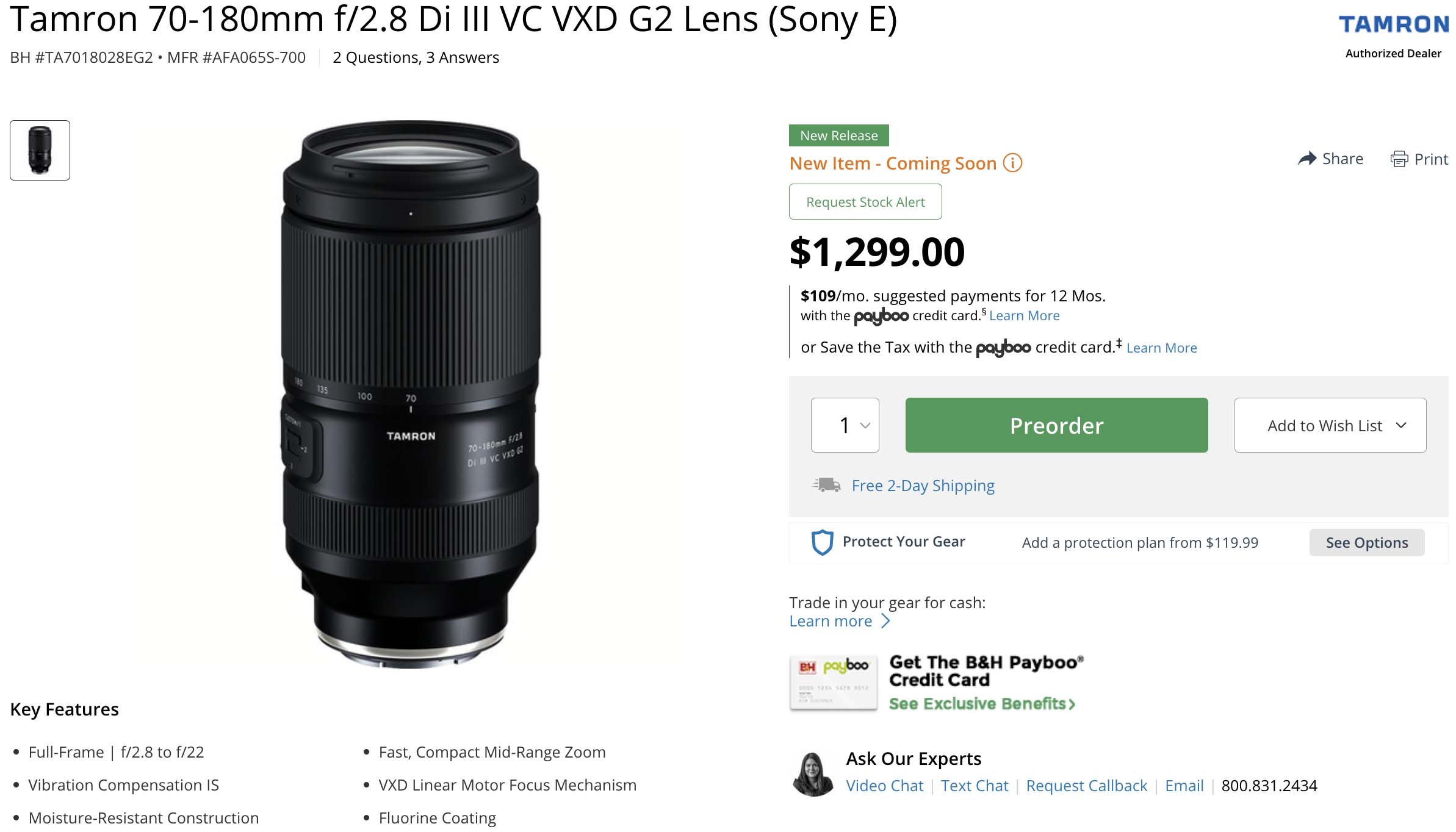Click the Payboo credit card image
The image size is (1456, 832).
click(x=833, y=683)
